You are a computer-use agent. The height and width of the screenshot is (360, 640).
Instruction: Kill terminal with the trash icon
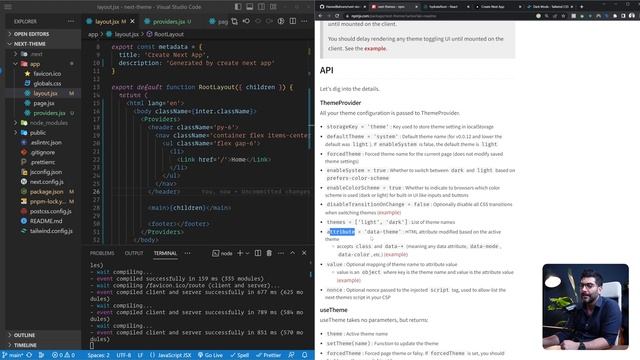pyautogui.click(x=269, y=253)
